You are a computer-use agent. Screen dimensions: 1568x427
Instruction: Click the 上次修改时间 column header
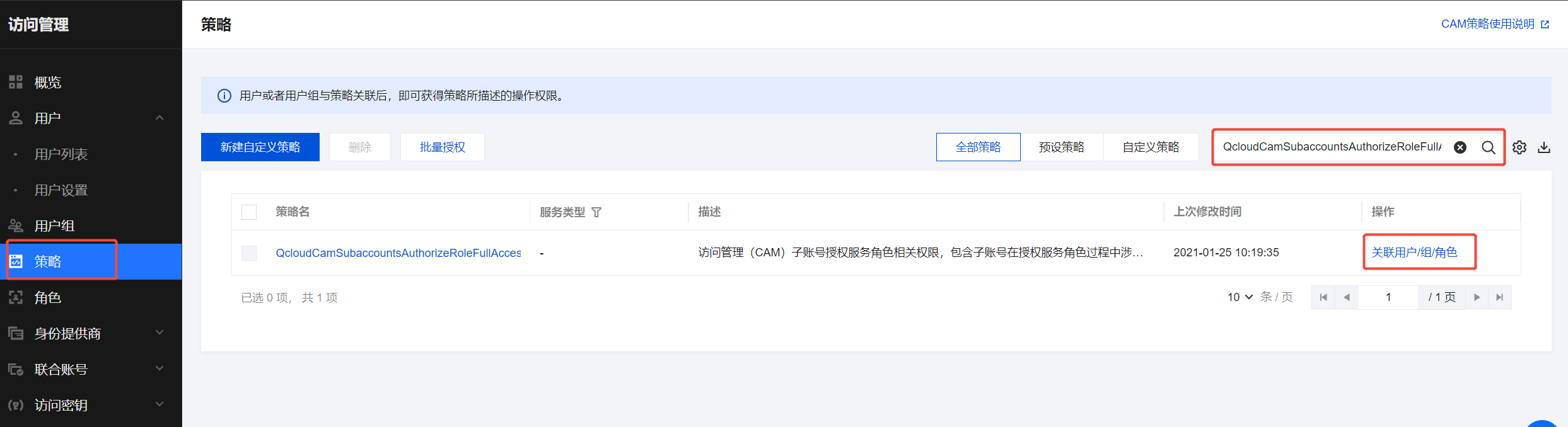coord(1207,212)
